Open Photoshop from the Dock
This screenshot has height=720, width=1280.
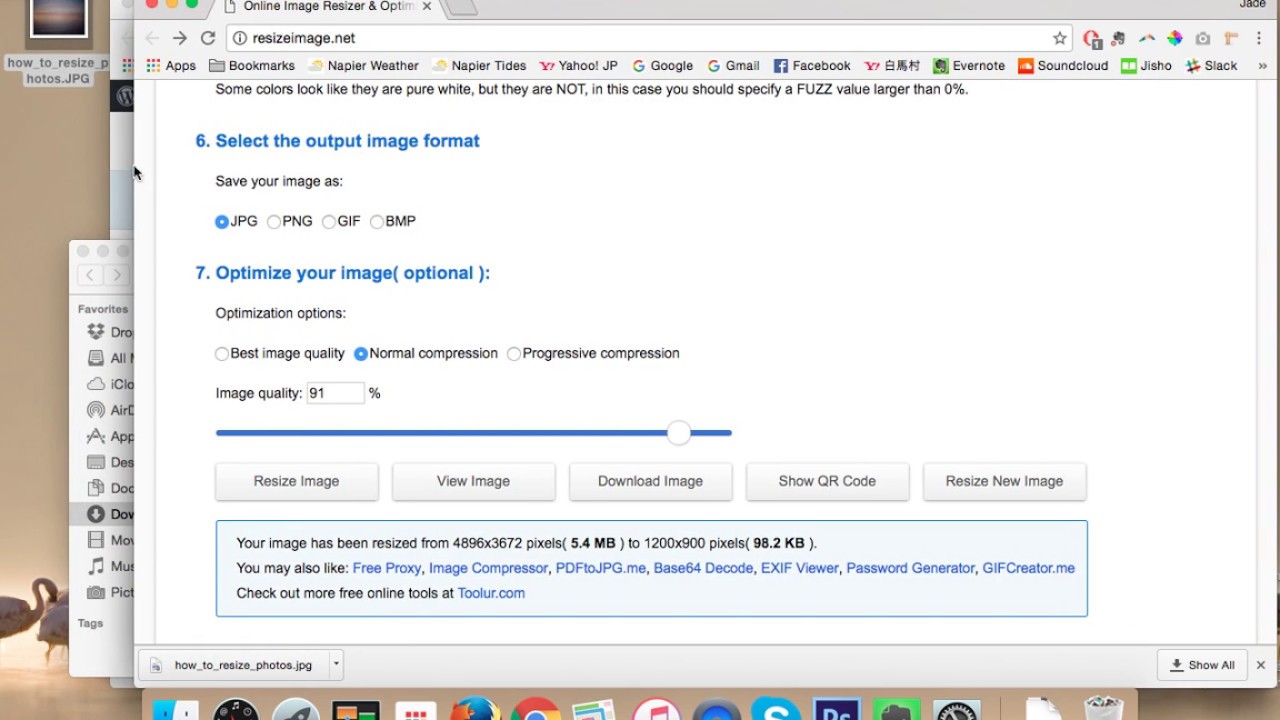tap(836, 709)
